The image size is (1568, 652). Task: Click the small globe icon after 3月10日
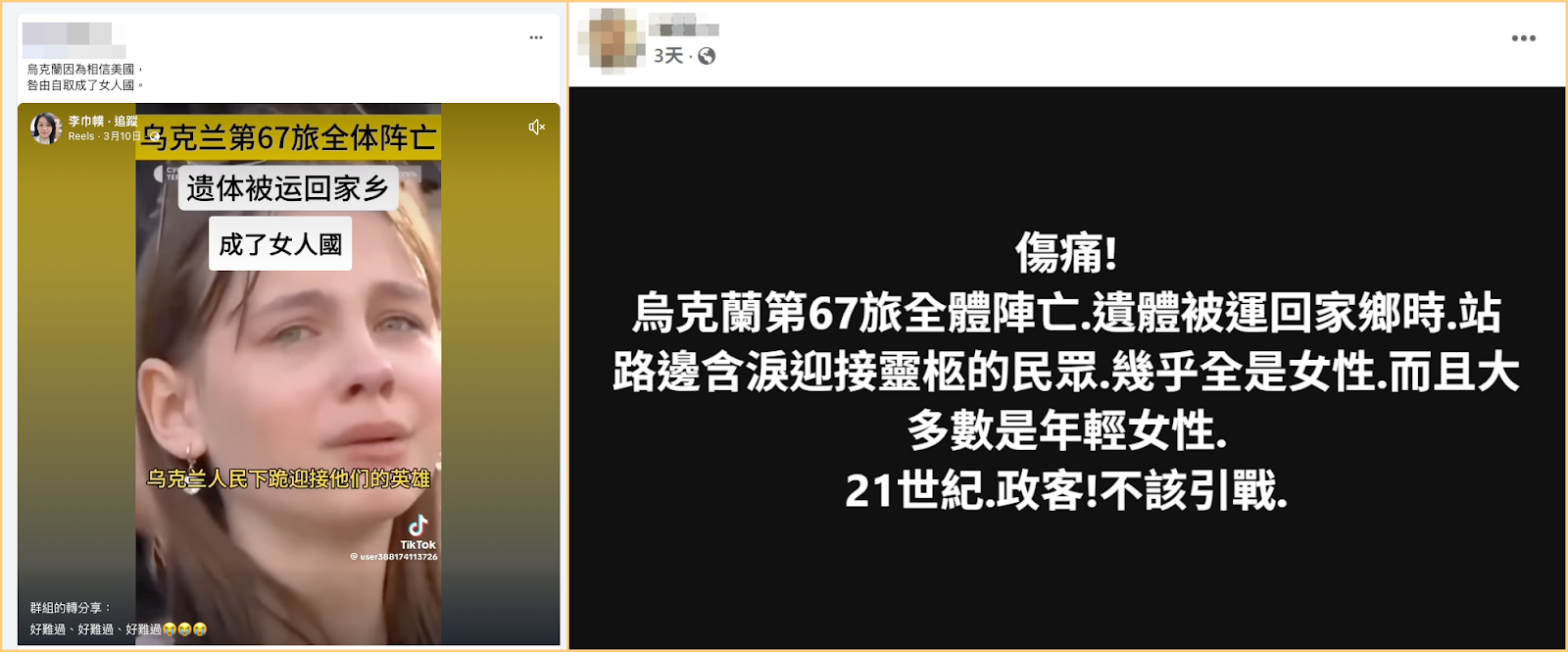(x=153, y=136)
